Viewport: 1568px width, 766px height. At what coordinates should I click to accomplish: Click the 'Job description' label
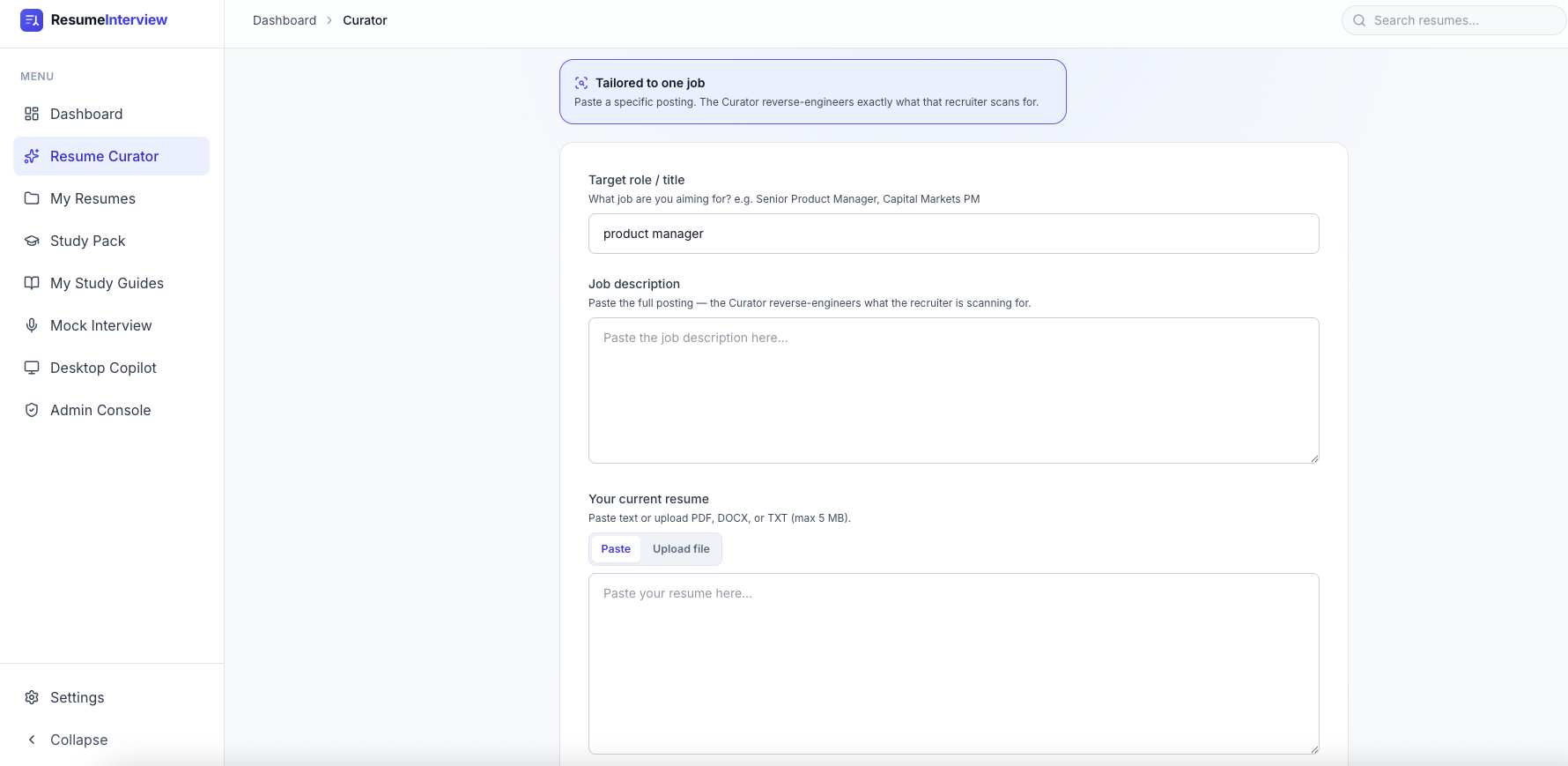point(634,284)
